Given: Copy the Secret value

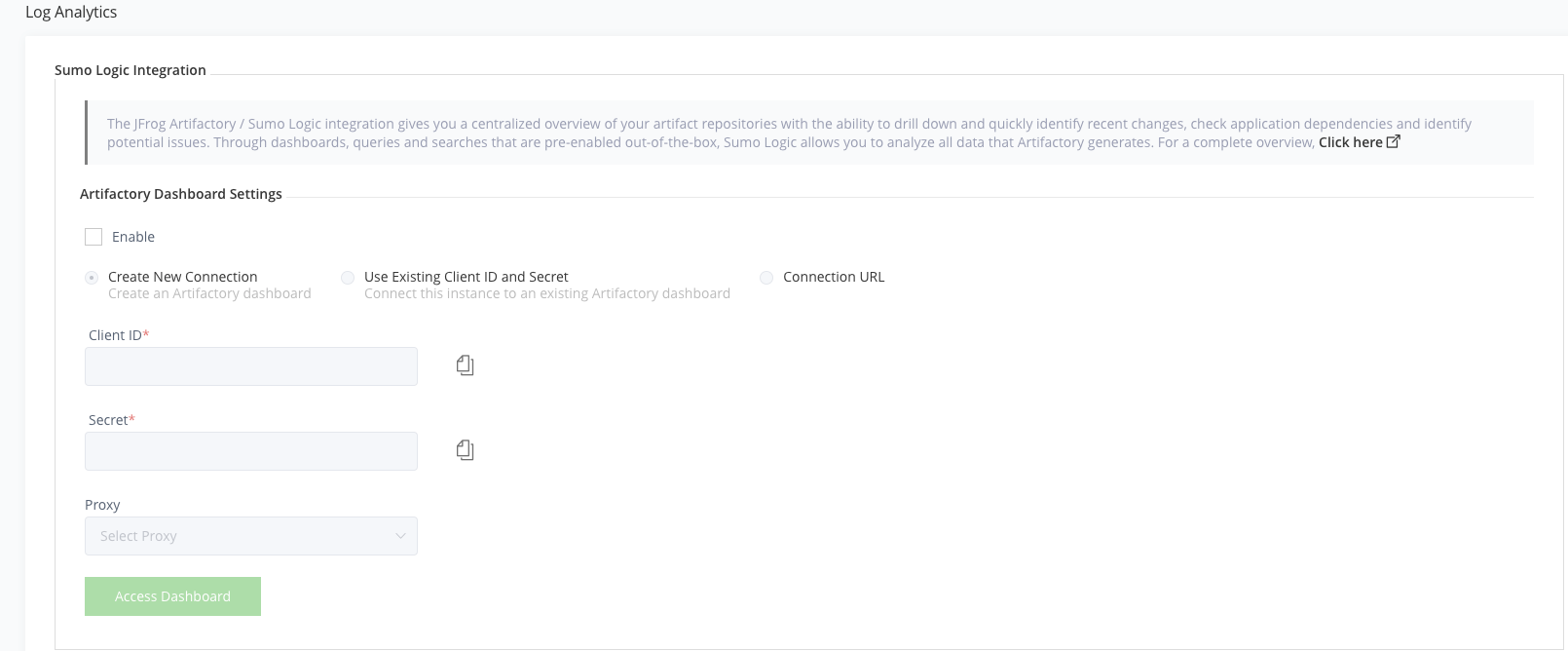Looking at the screenshot, I should click(x=466, y=450).
